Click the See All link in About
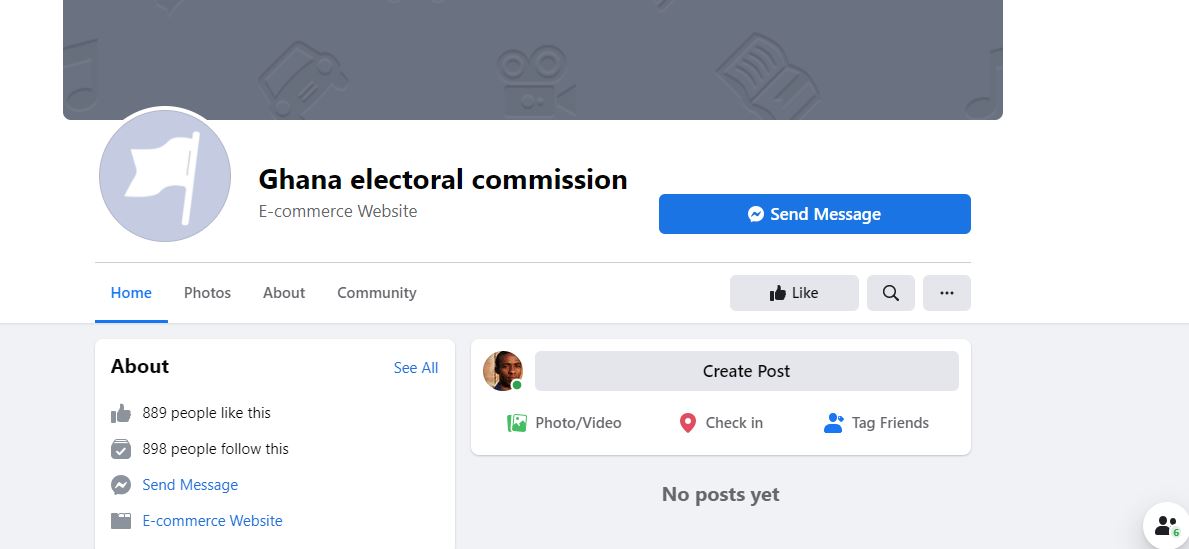1189x549 pixels. pyautogui.click(x=416, y=368)
